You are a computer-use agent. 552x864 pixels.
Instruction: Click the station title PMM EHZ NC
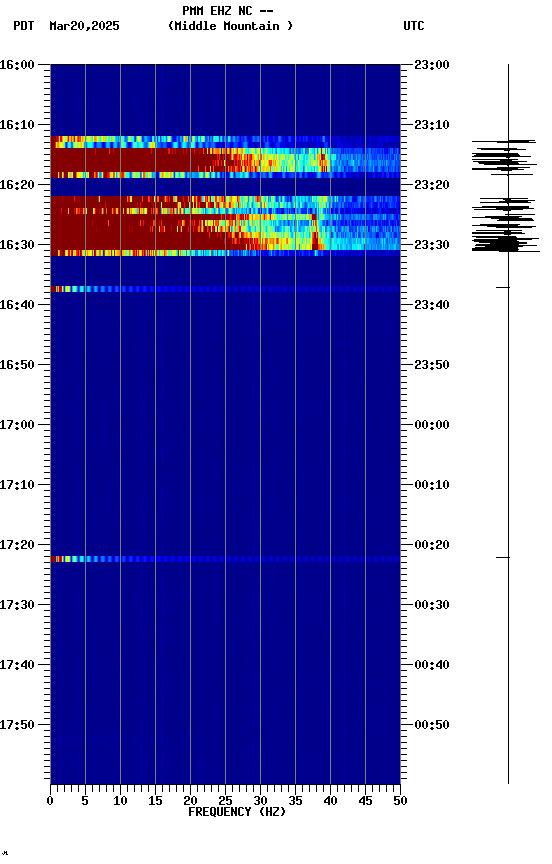[217, 10]
